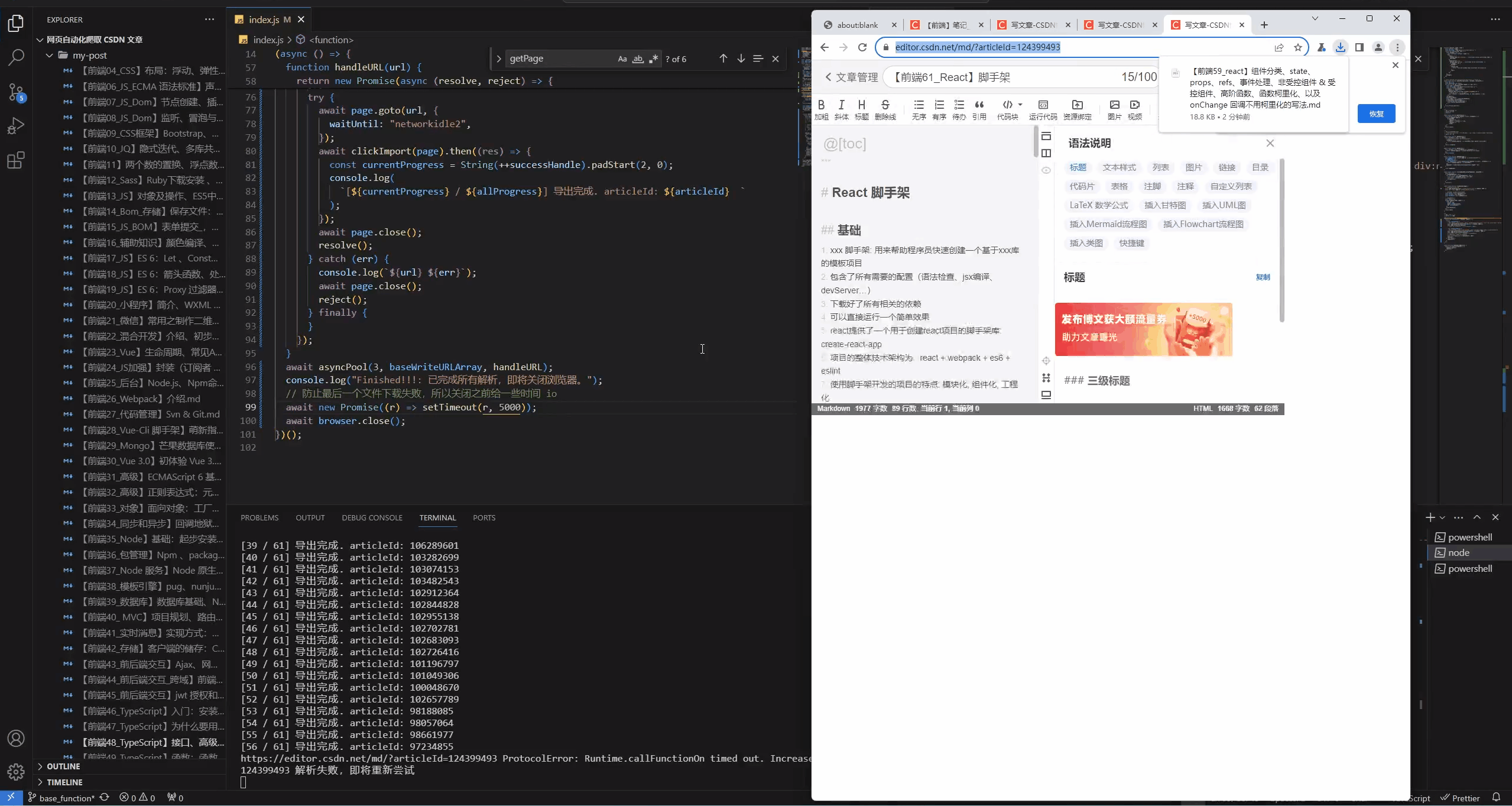
Task: Toggle Use Regular Expression in find widget
Action: click(653, 59)
